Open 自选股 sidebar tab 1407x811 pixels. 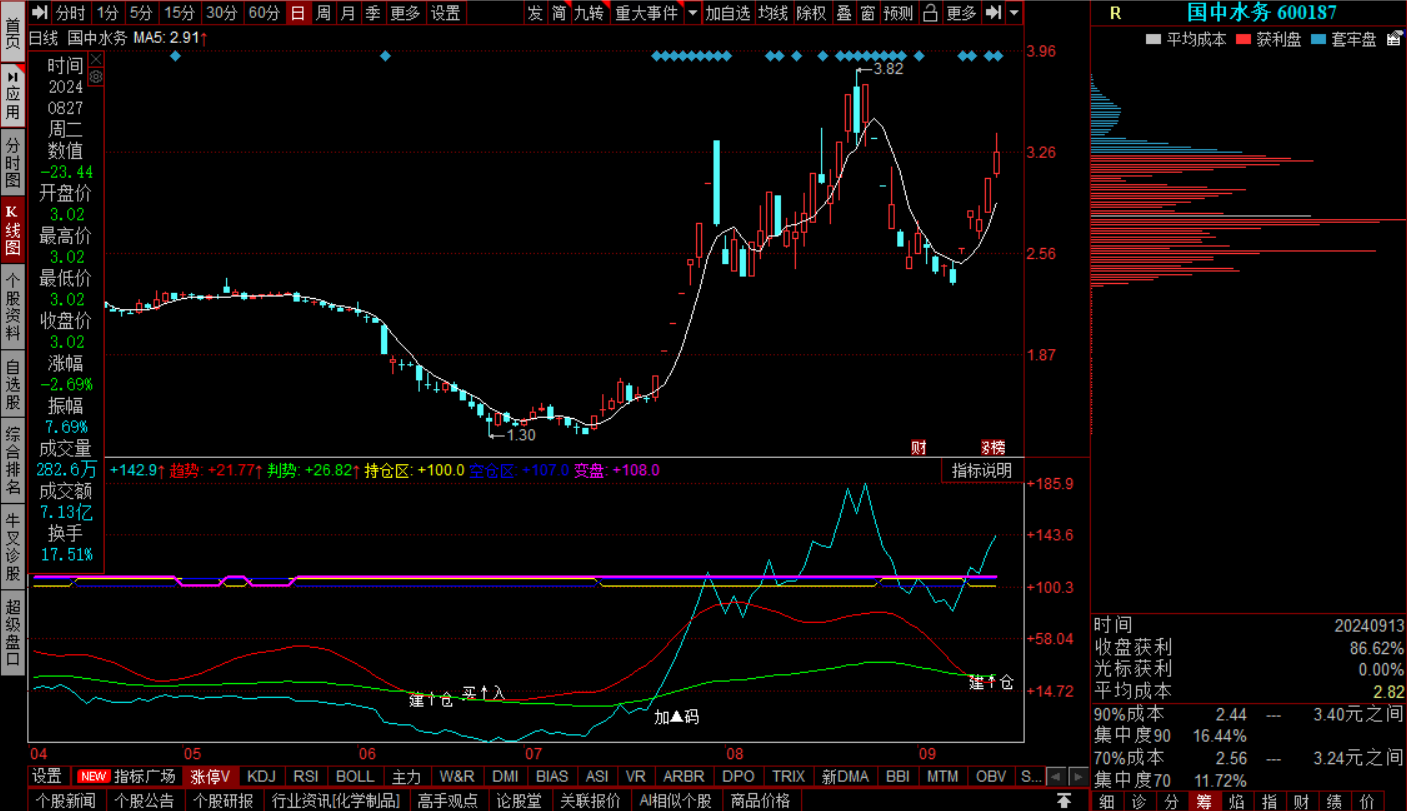coord(13,384)
